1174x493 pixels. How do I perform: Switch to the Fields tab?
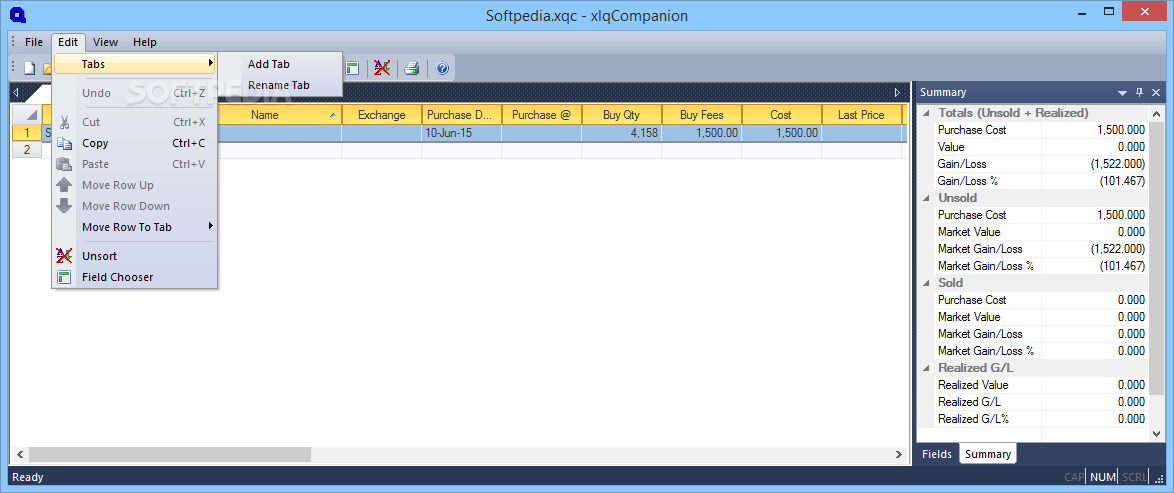tap(937, 454)
